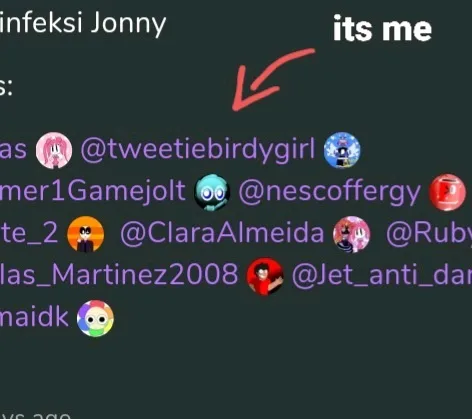Open the @tweetiebirdygirl mention
472x419 pixels.
tap(198, 151)
